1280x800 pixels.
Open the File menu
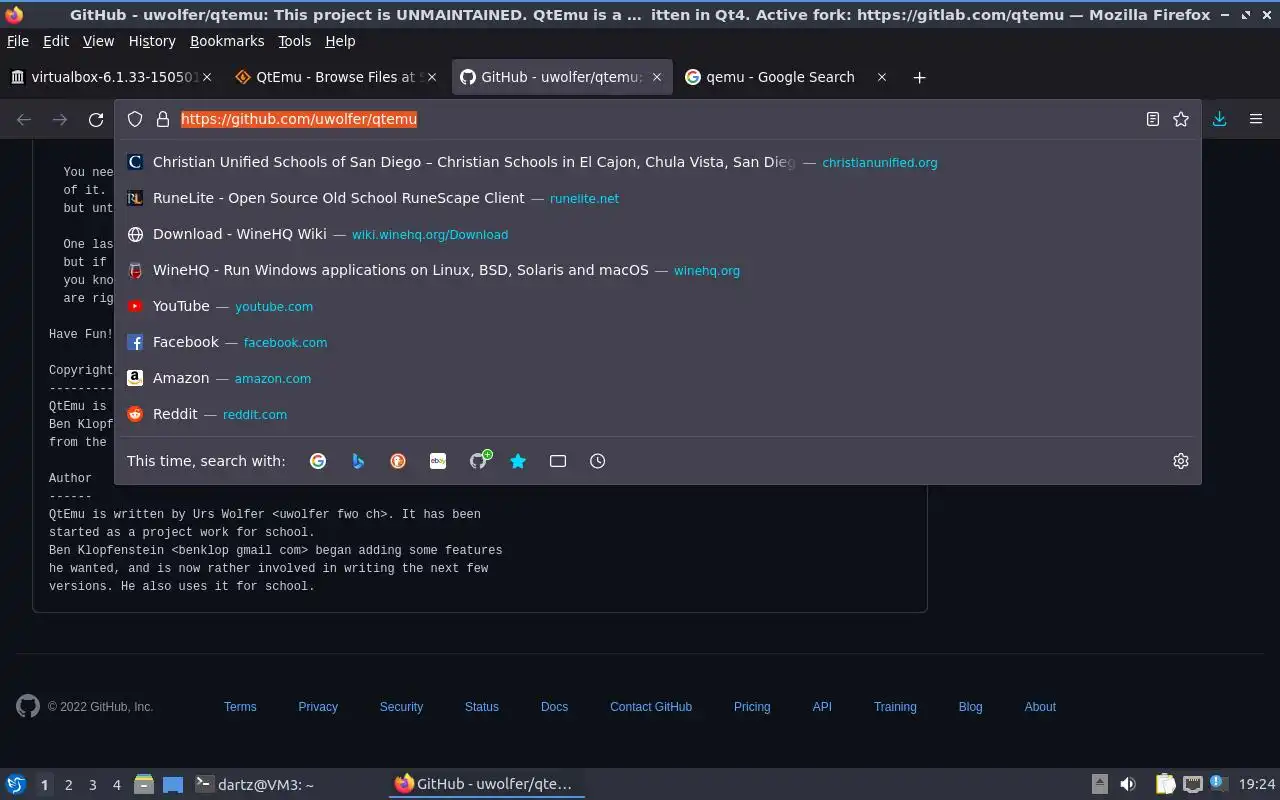click(x=18, y=41)
